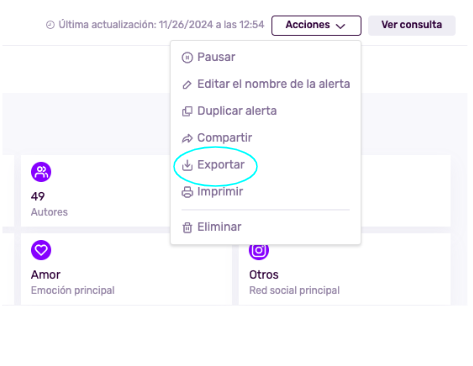Choose Compartir in the actions menu
The width and height of the screenshot is (473, 366).
coord(225,138)
